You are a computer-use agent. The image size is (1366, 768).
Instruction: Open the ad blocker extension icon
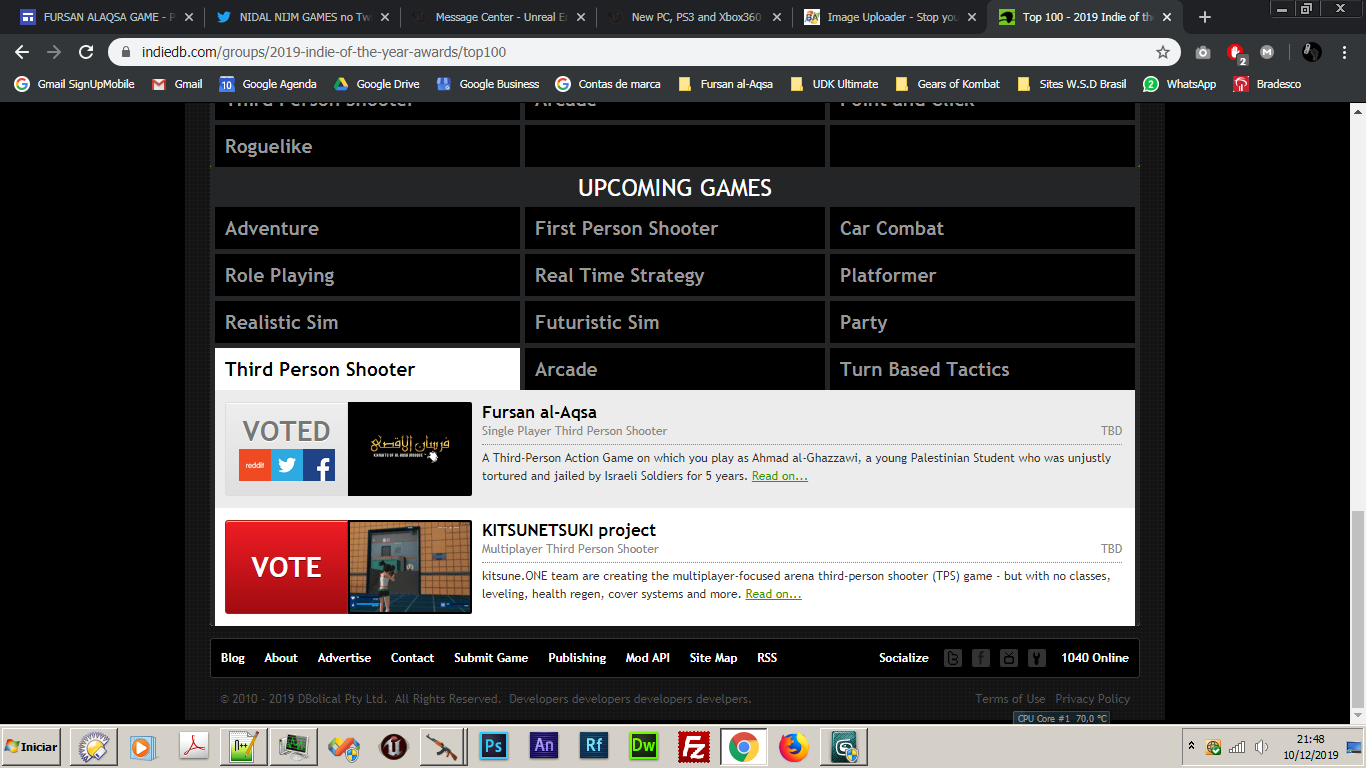point(1236,52)
